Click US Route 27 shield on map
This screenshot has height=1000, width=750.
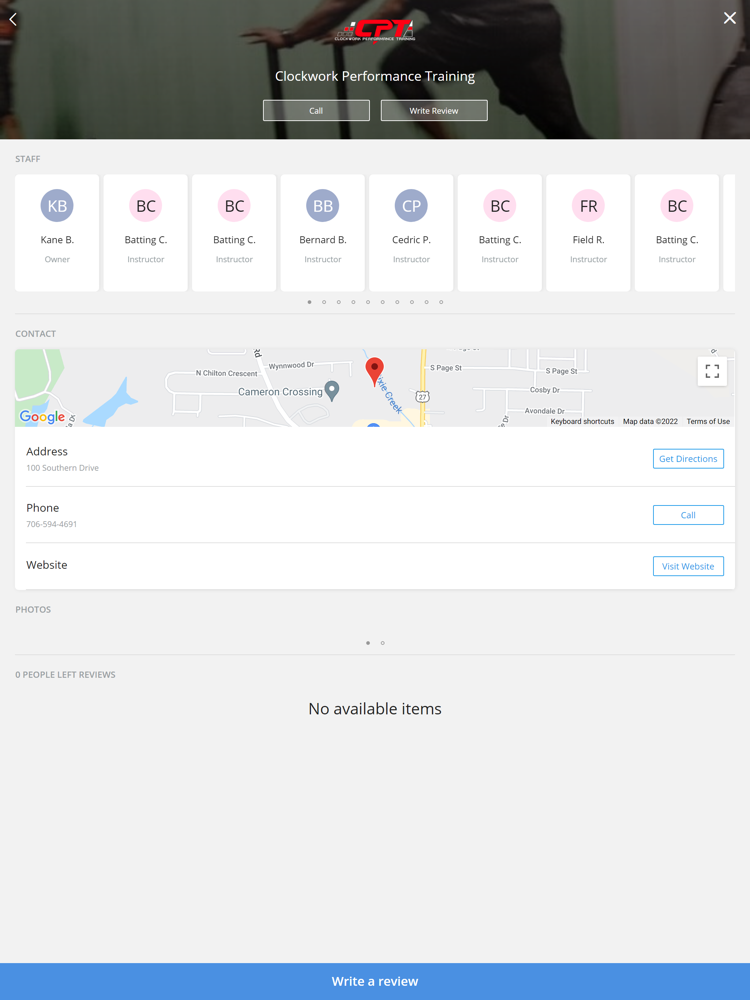422,397
